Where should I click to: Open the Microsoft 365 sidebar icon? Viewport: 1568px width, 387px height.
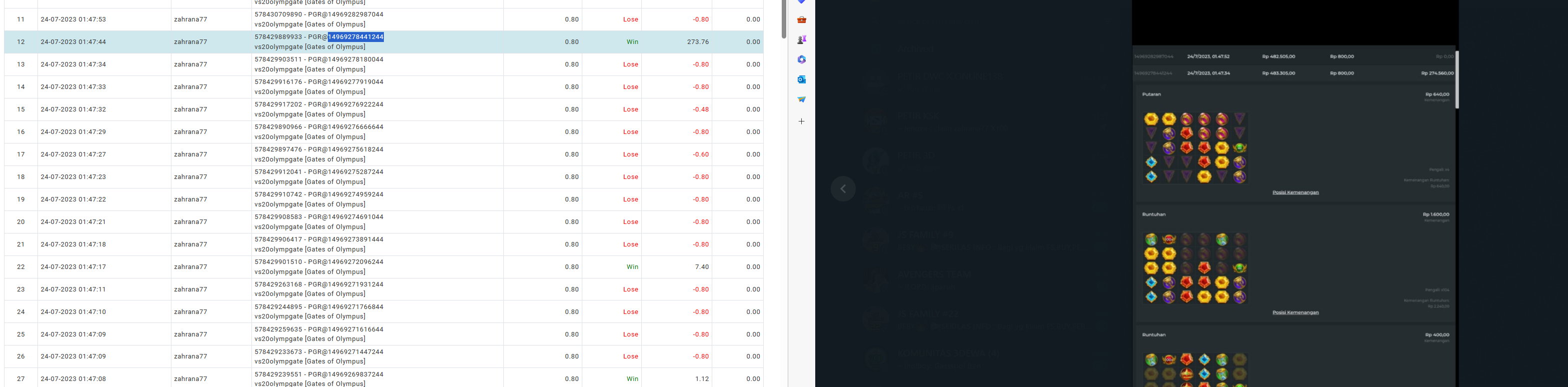pos(802,59)
